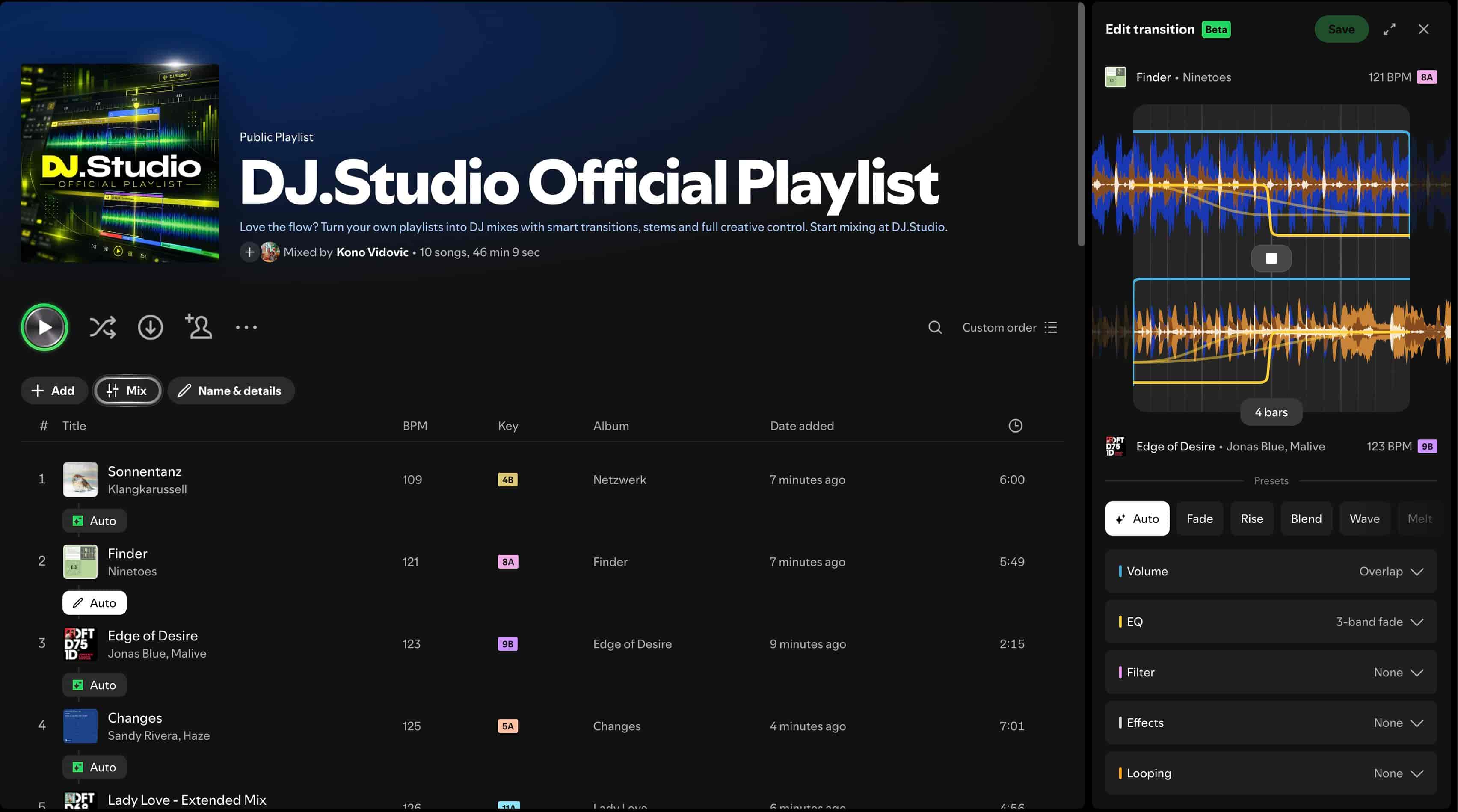The width and height of the screenshot is (1458, 812).
Task: Search within the playlist using the magnifier
Action: [x=935, y=327]
